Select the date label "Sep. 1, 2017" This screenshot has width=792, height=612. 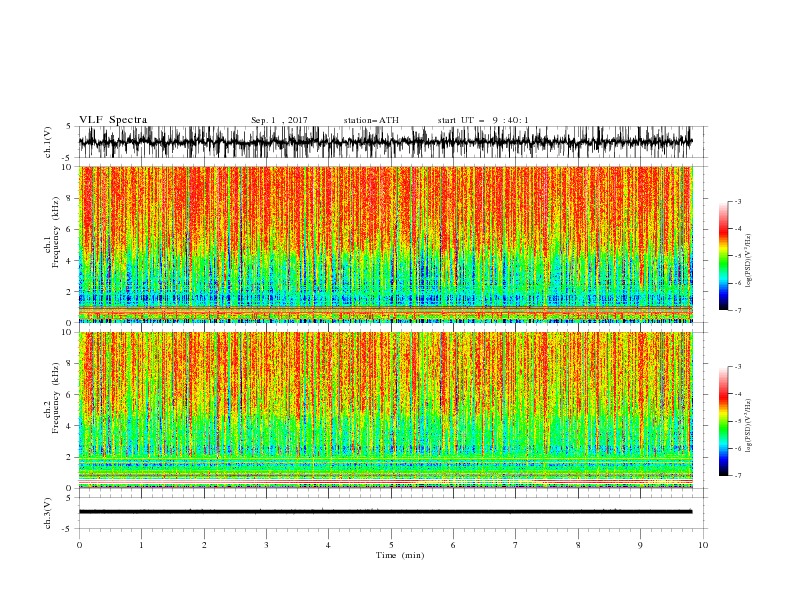point(279,120)
